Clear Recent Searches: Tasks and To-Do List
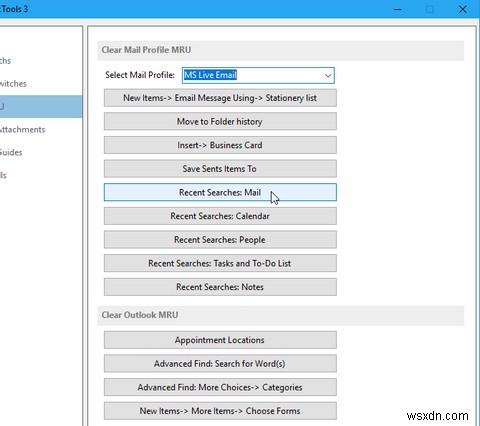This screenshot has width=480, height=426. [x=220, y=263]
